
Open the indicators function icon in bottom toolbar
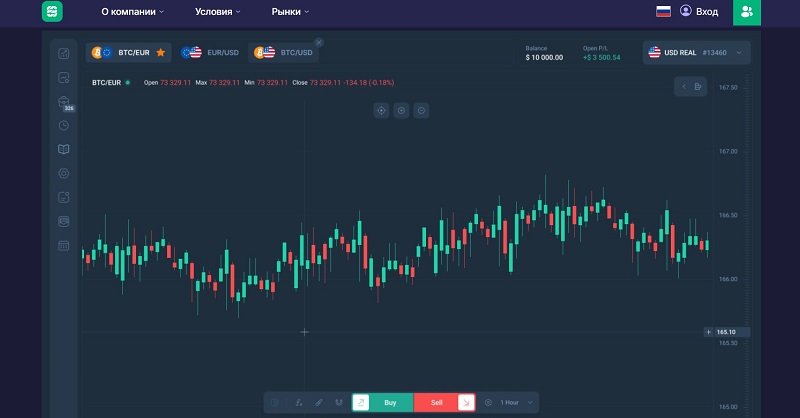(x=299, y=402)
